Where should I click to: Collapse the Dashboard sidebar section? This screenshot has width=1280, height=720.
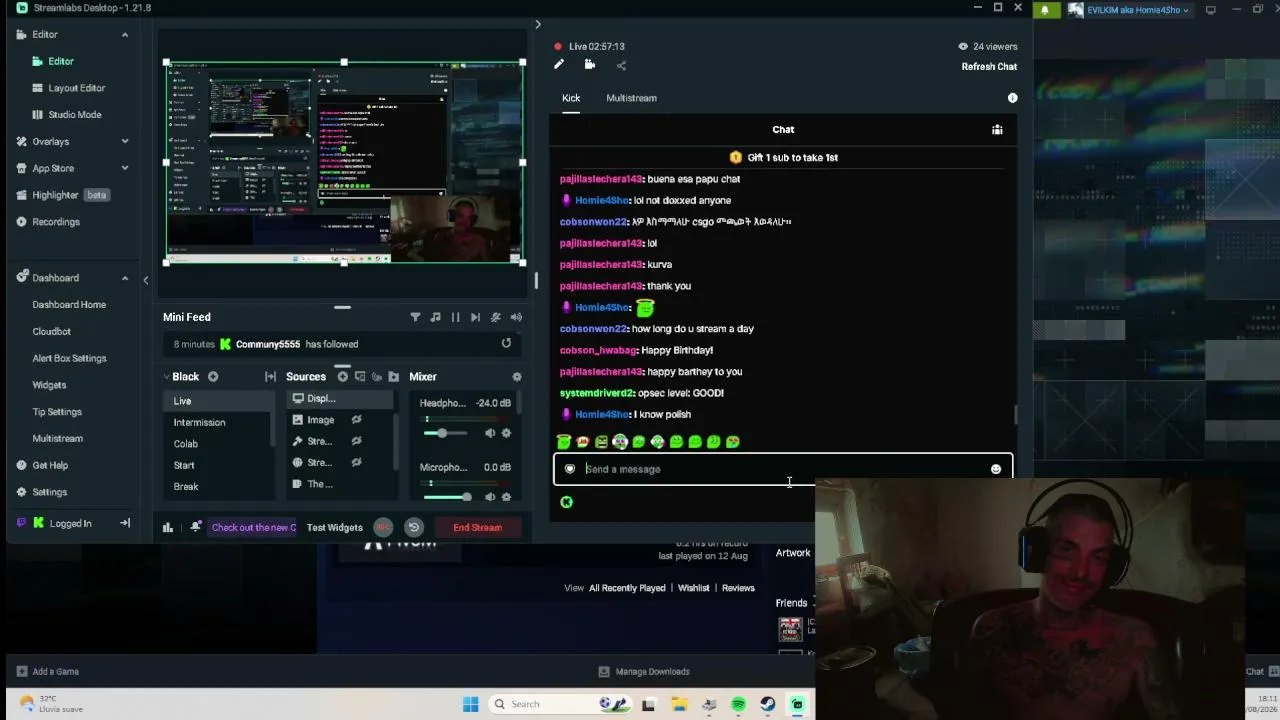[x=125, y=278]
